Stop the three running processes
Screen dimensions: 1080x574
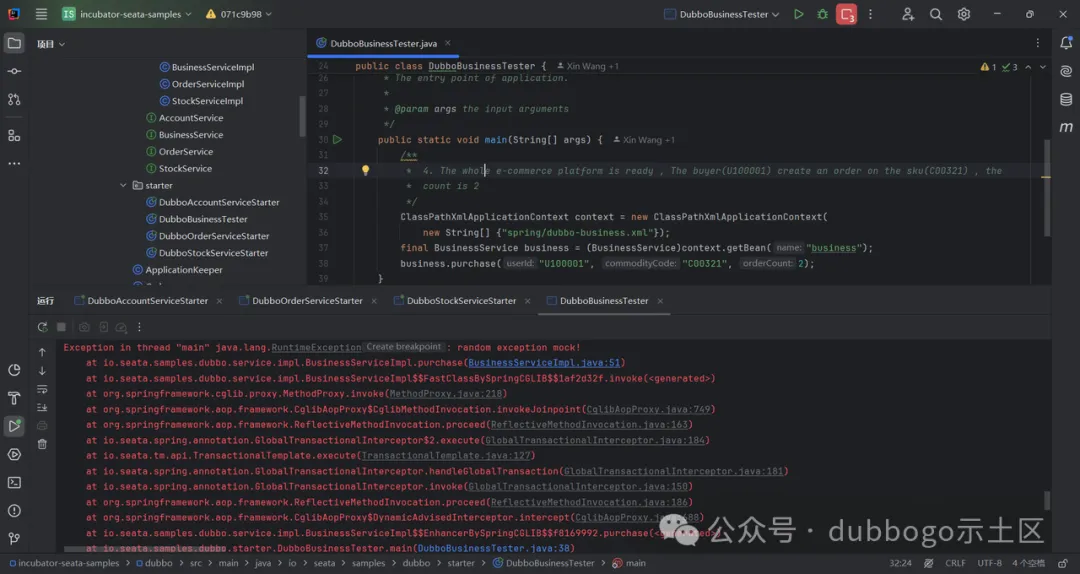pos(847,15)
